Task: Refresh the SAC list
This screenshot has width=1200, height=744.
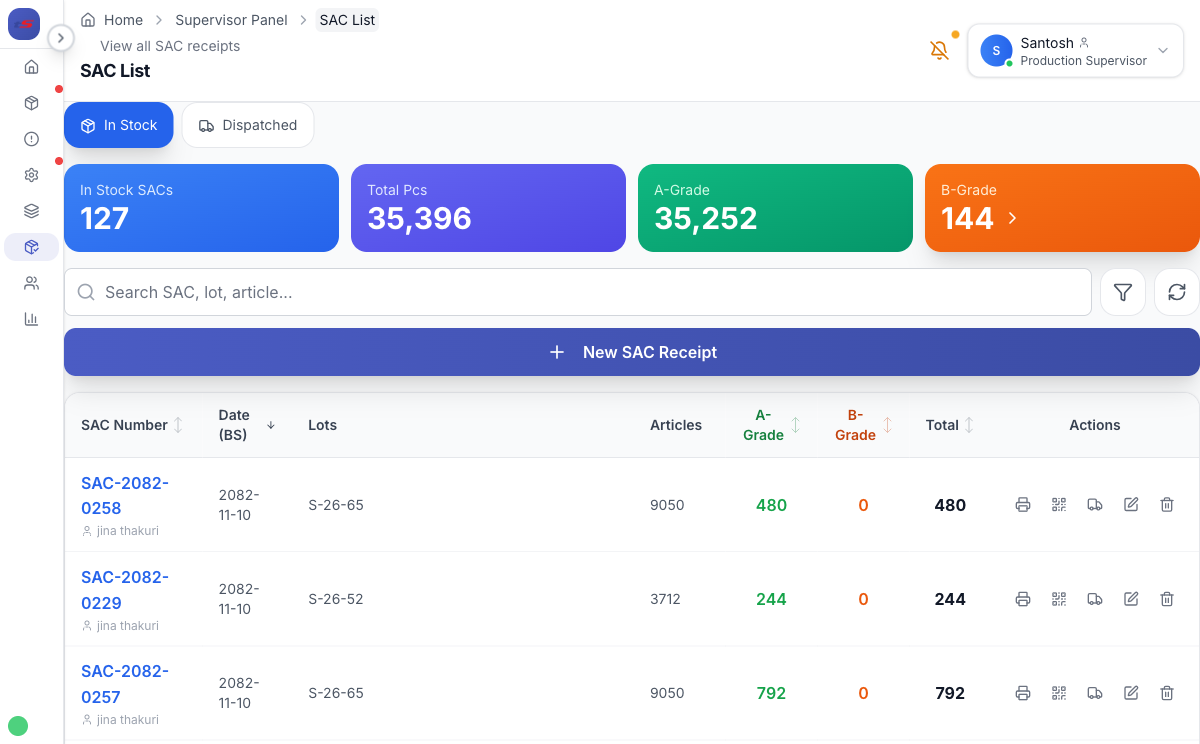Action: (x=1177, y=292)
